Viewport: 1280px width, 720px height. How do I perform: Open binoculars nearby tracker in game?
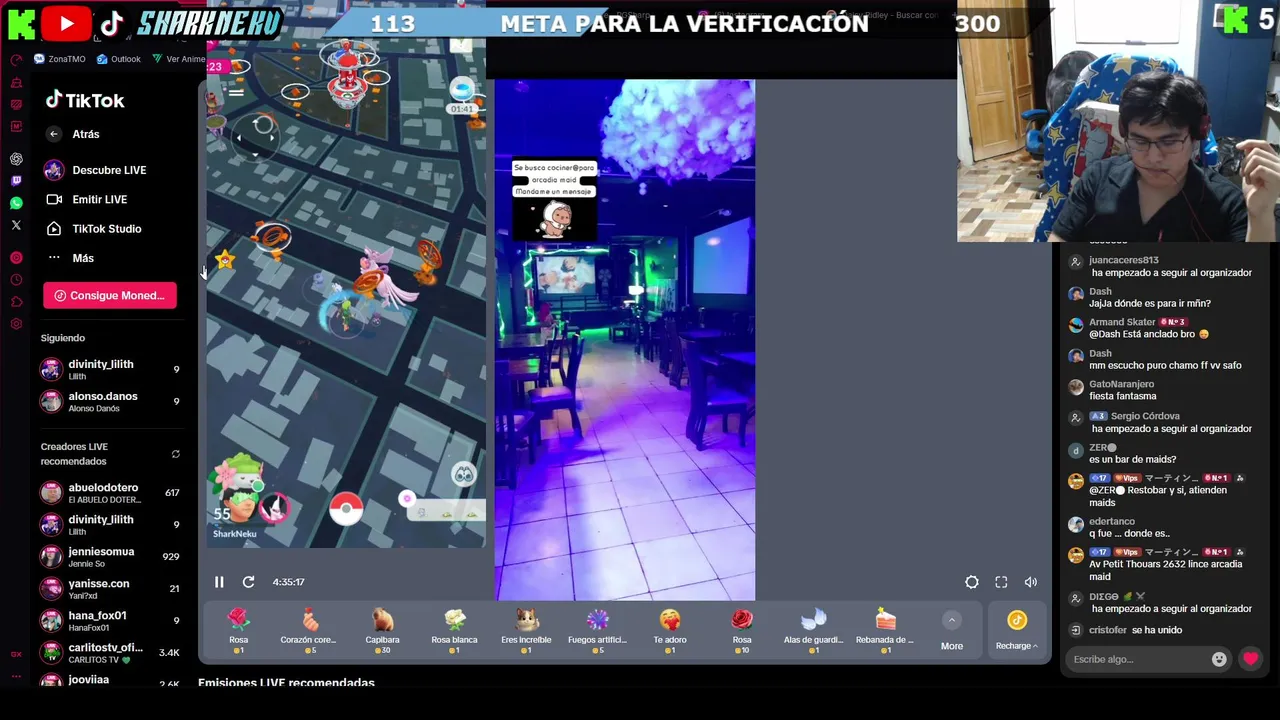coord(463,474)
